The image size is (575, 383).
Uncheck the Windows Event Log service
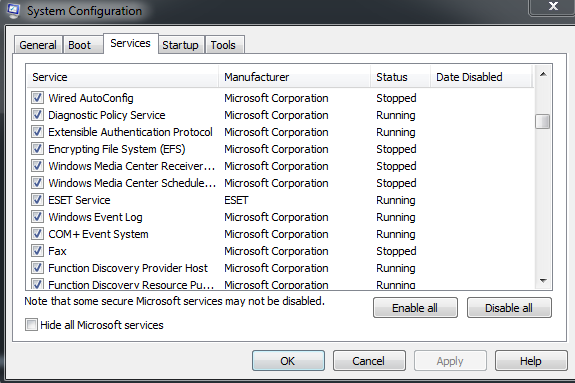(x=37, y=216)
